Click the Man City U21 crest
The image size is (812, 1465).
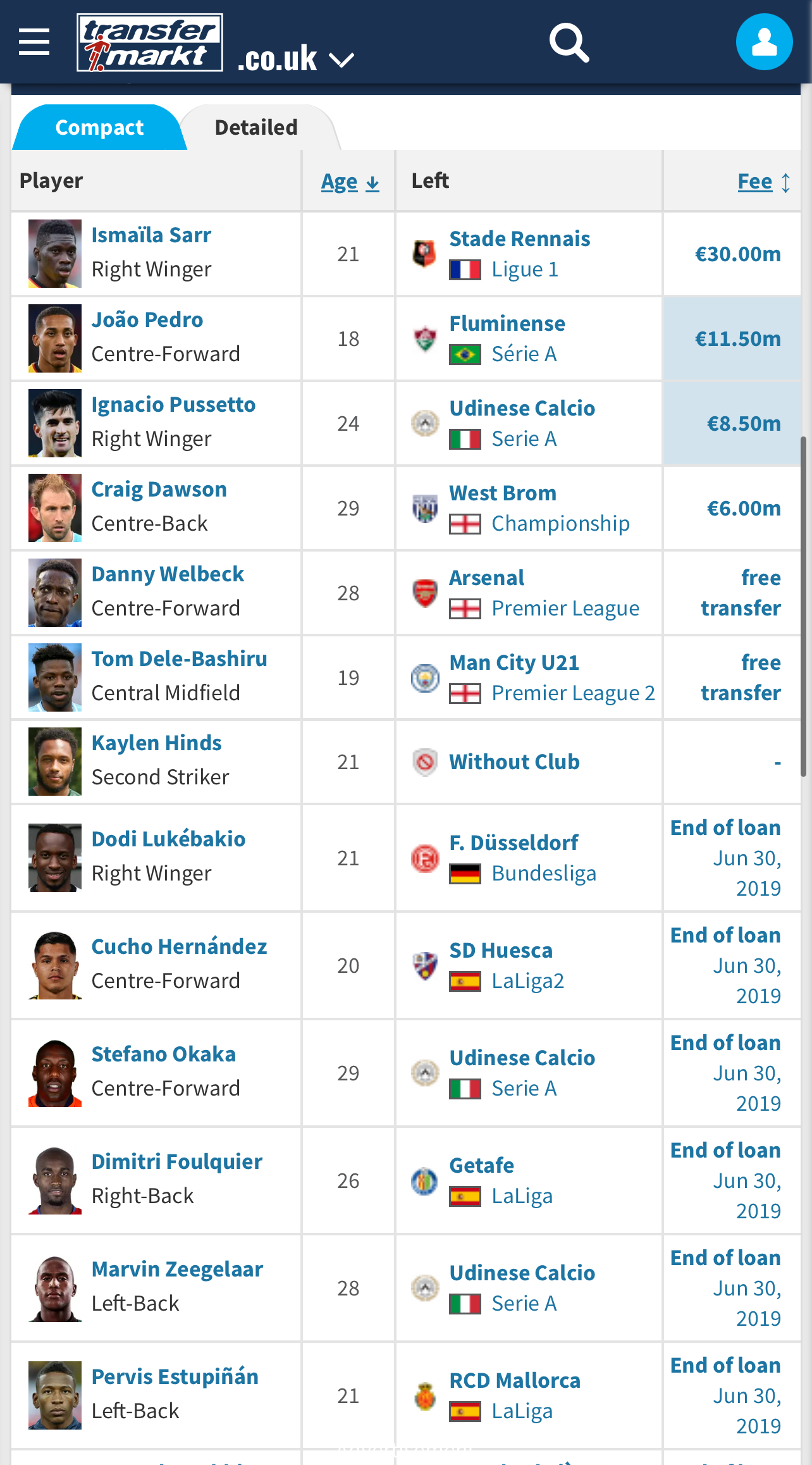(425, 677)
